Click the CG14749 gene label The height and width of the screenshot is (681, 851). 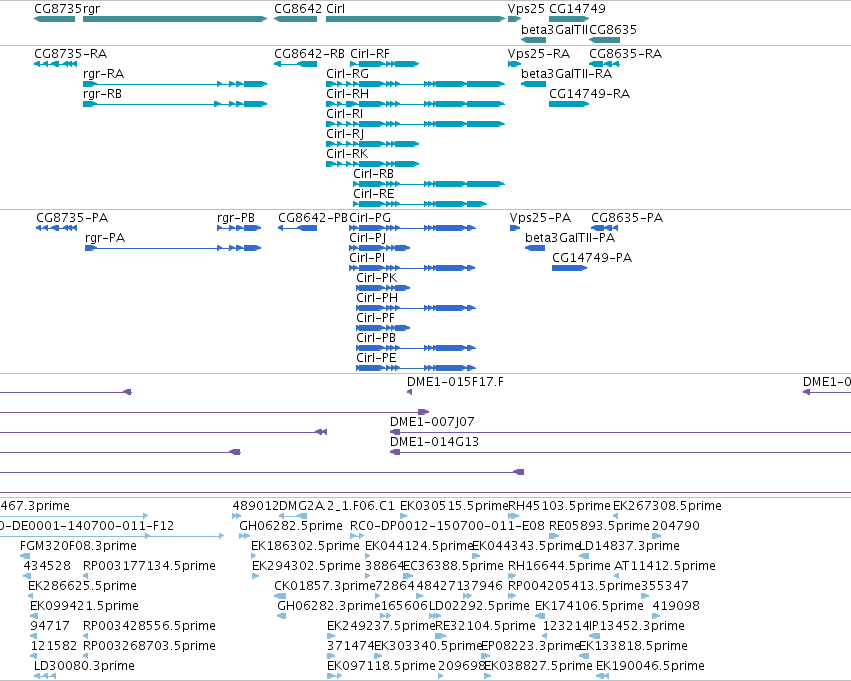[577, 9]
